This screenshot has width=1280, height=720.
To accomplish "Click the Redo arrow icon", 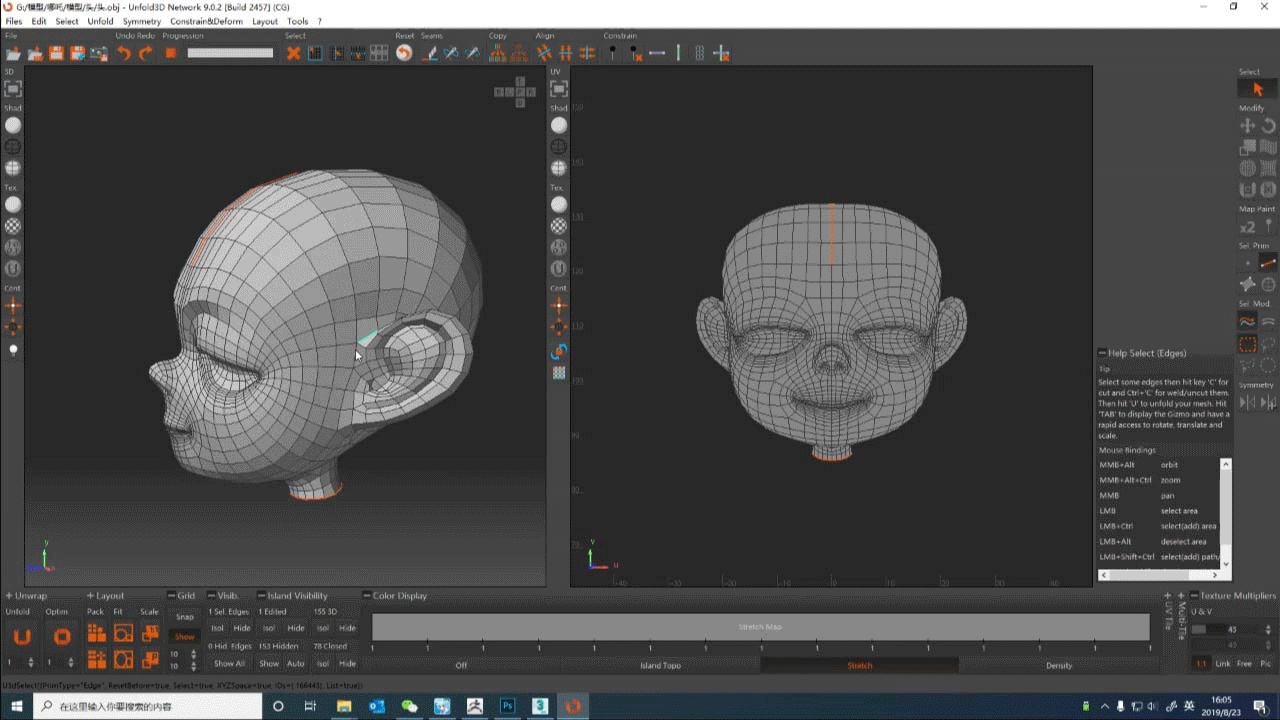I will (x=146, y=53).
